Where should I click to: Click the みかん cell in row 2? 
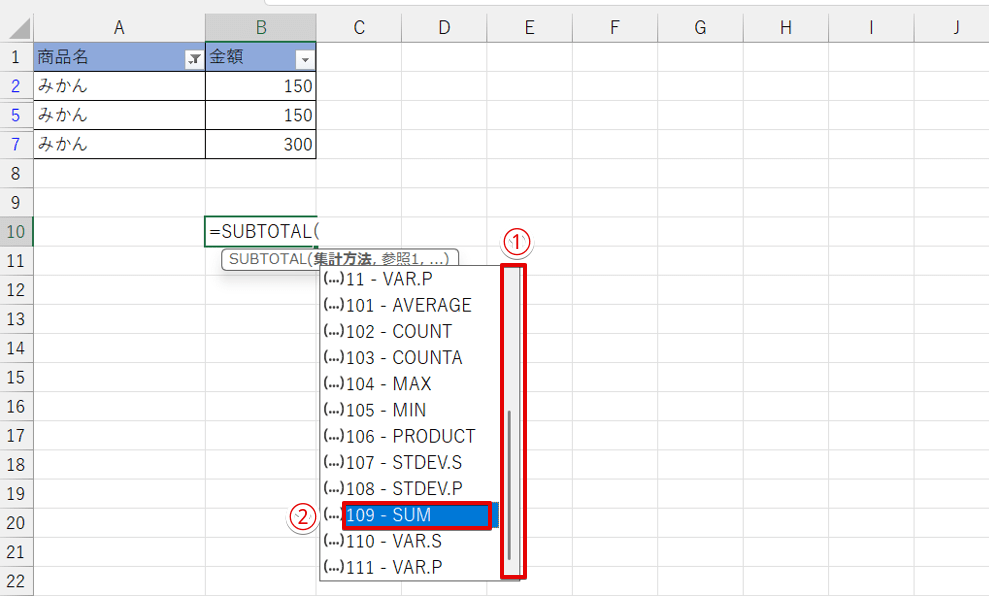(x=119, y=86)
